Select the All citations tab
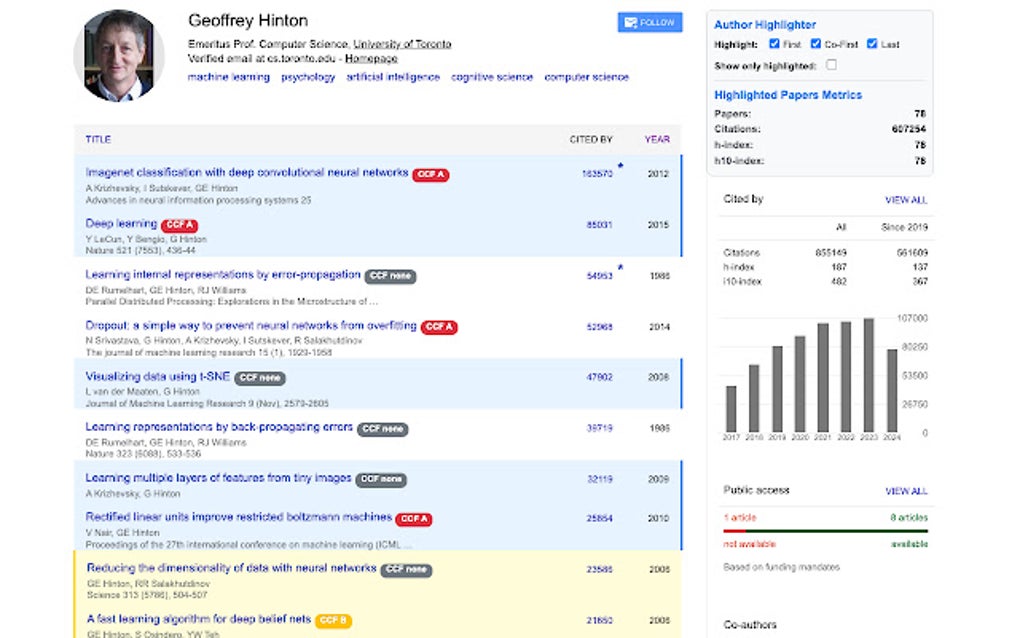Screen dimensions: 1020x638 [840, 227]
